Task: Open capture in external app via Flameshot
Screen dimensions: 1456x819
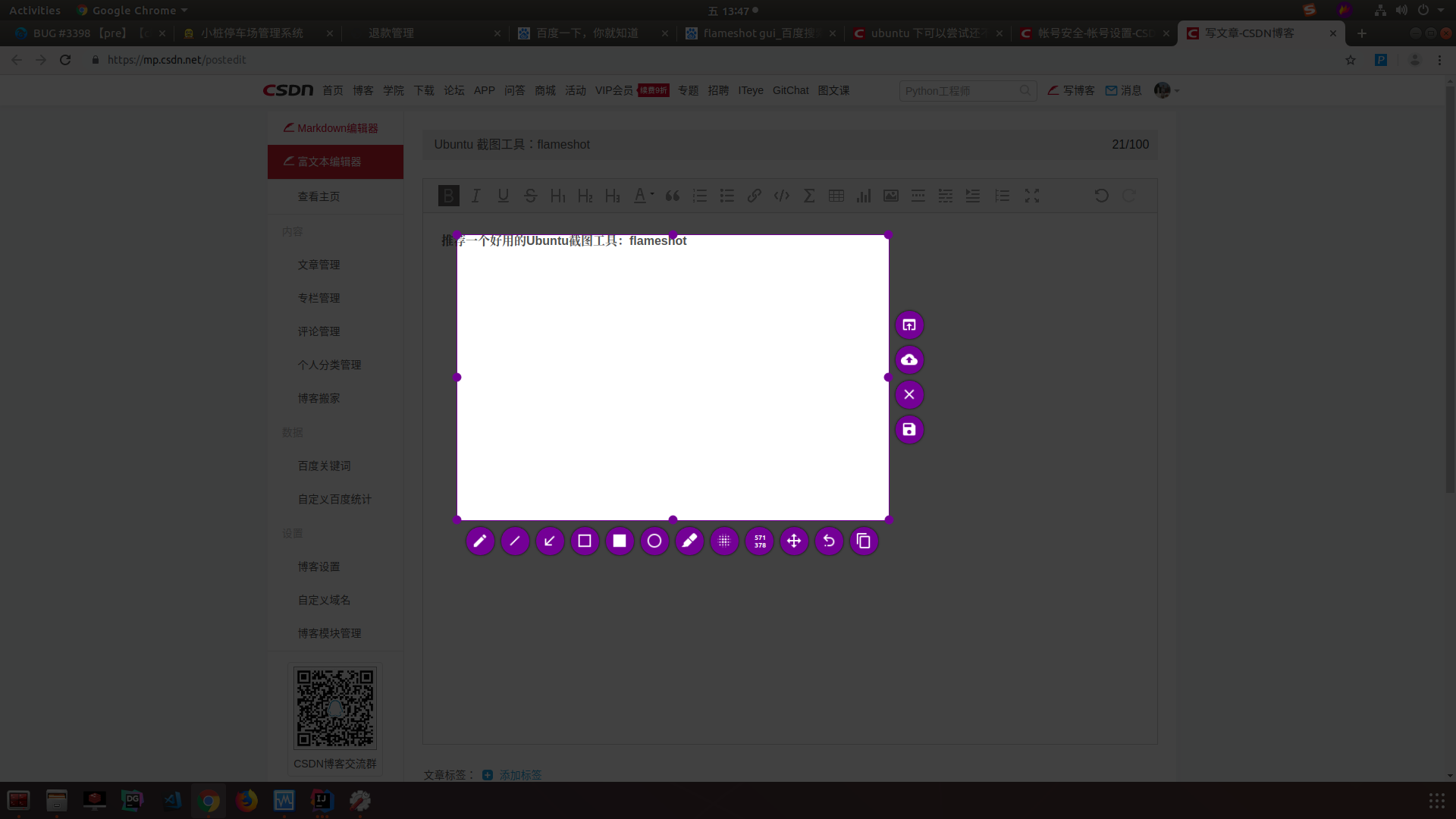Action: pyautogui.click(x=909, y=325)
